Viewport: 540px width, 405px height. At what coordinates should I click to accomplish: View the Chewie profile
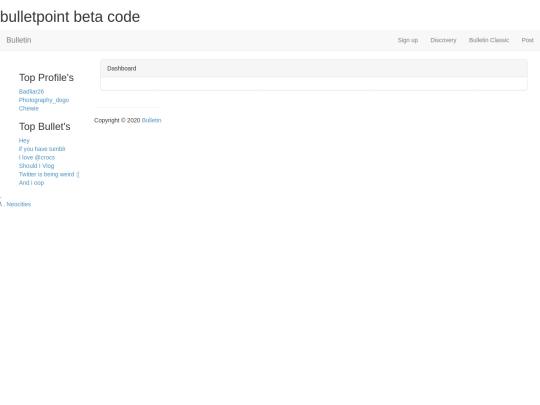[x=29, y=108]
